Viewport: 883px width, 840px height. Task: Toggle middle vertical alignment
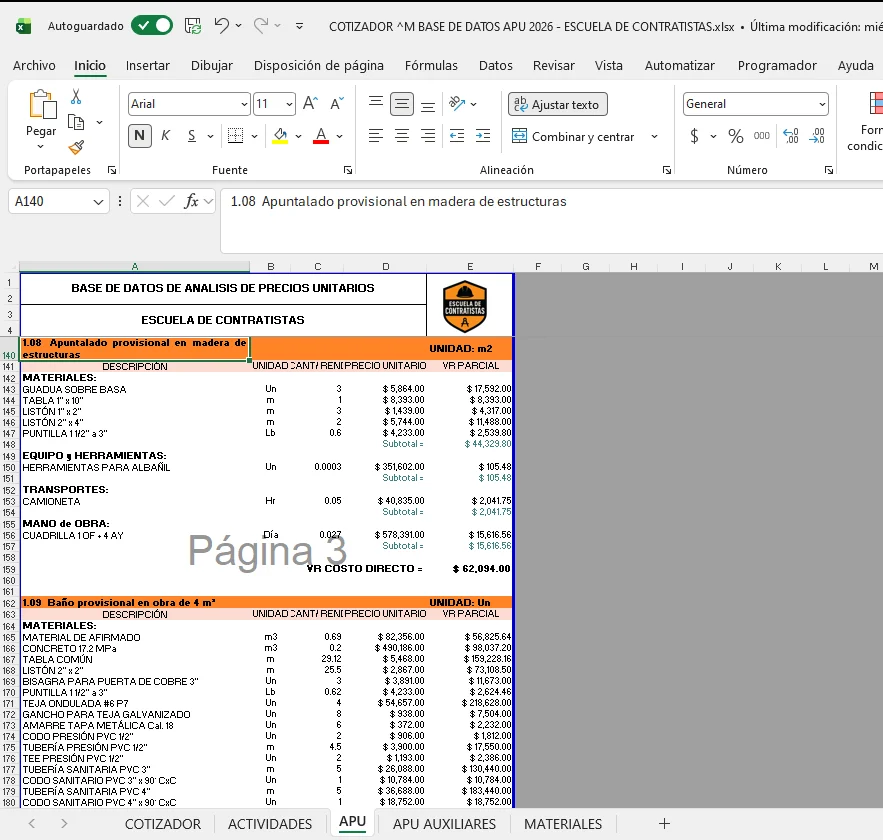pos(402,104)
